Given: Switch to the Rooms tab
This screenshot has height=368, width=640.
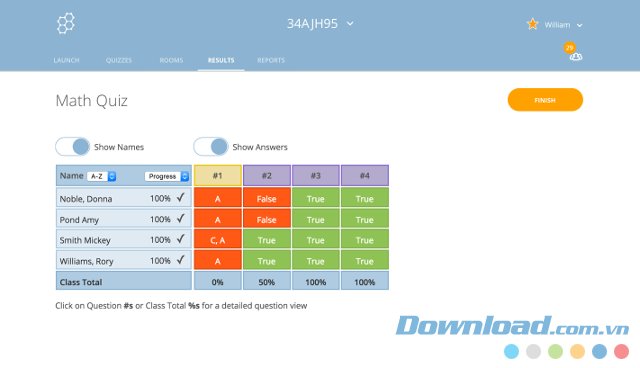Looking at the screenshot, I should click(x=171, y=60).
